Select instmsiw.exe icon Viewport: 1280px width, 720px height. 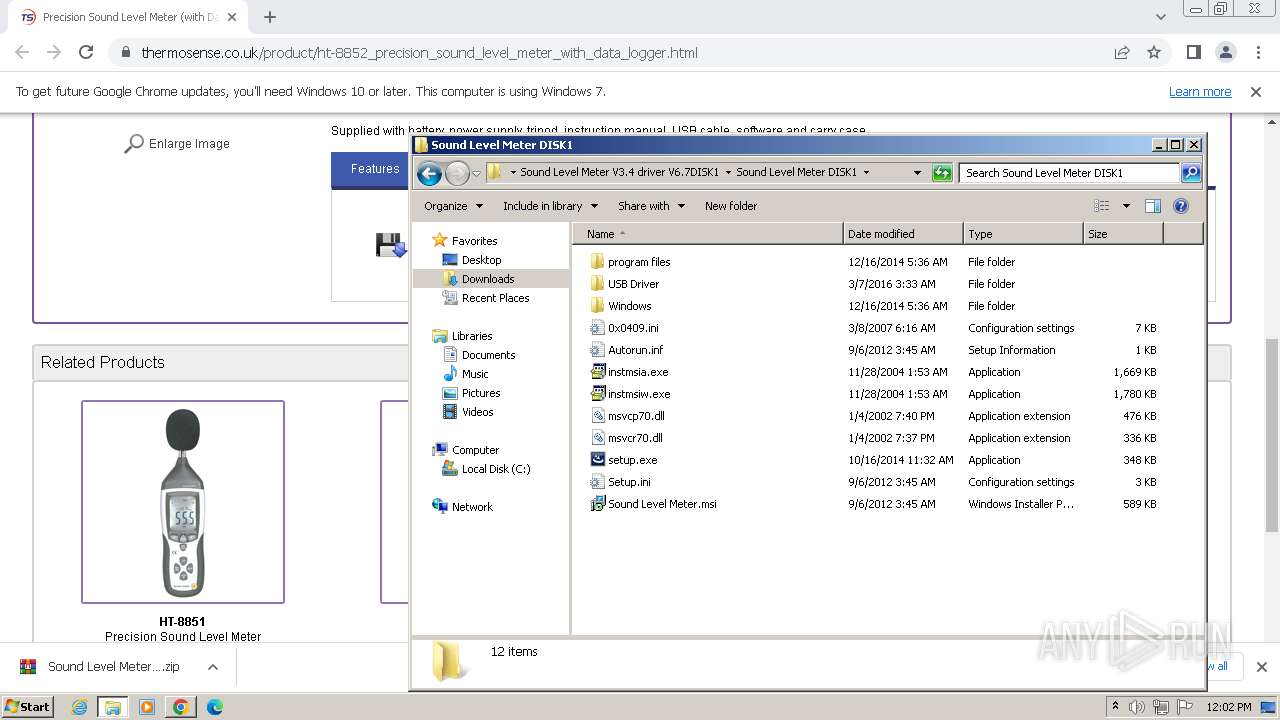[x=597, y=394]
